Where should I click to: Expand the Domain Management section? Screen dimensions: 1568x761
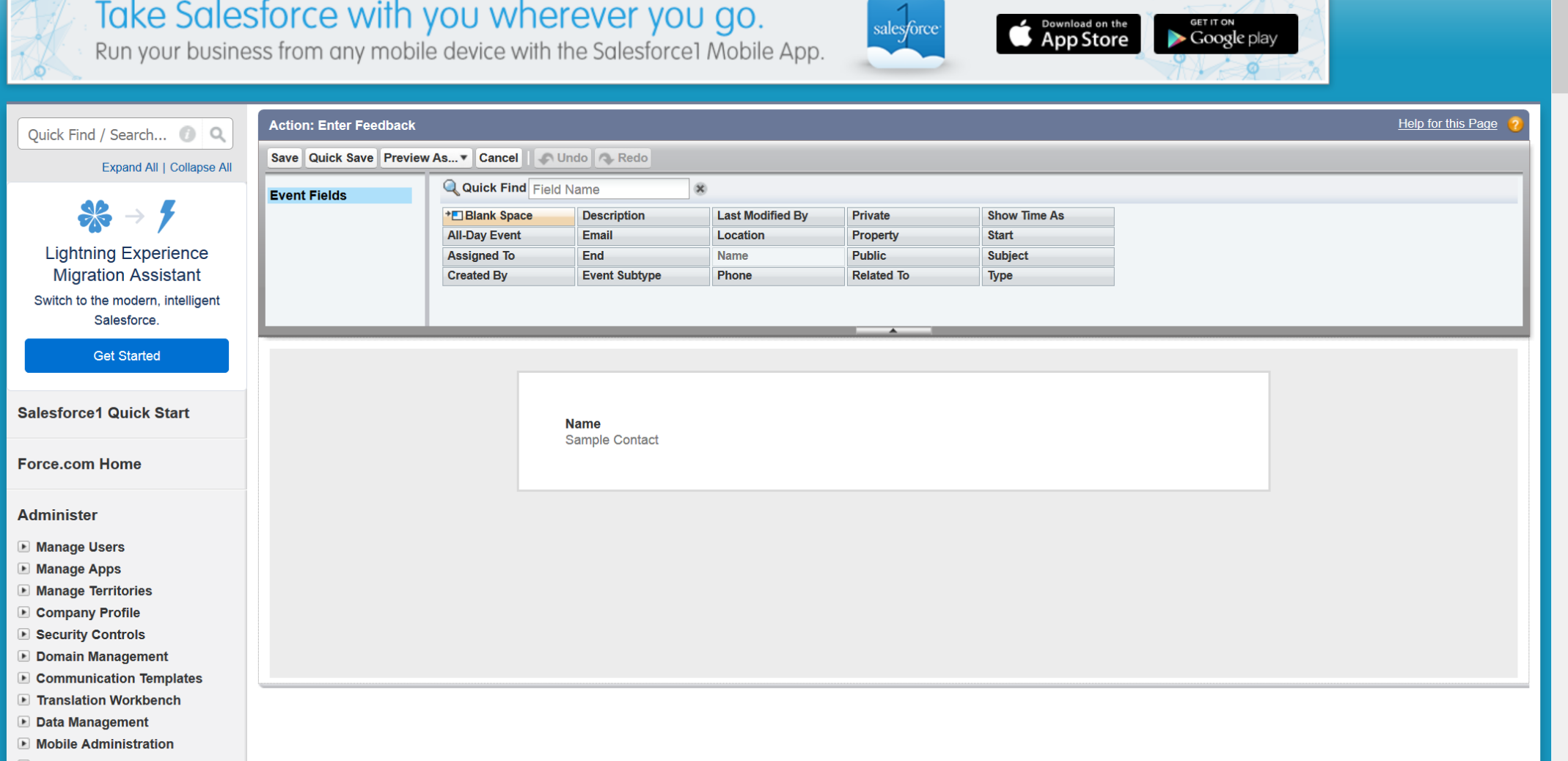tap(24, 657)
